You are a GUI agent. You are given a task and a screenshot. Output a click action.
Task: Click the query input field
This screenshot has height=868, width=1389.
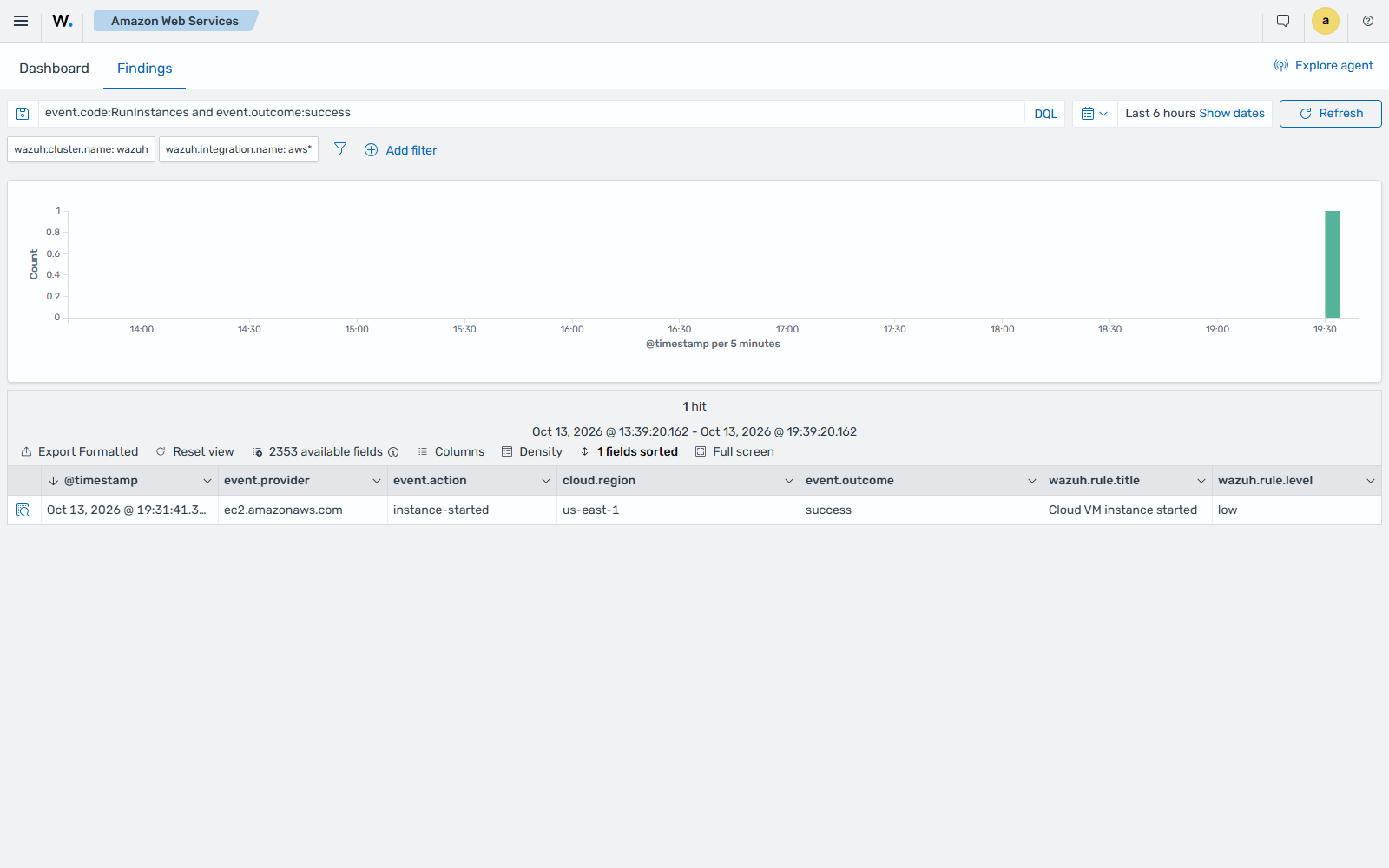[531, 114]
